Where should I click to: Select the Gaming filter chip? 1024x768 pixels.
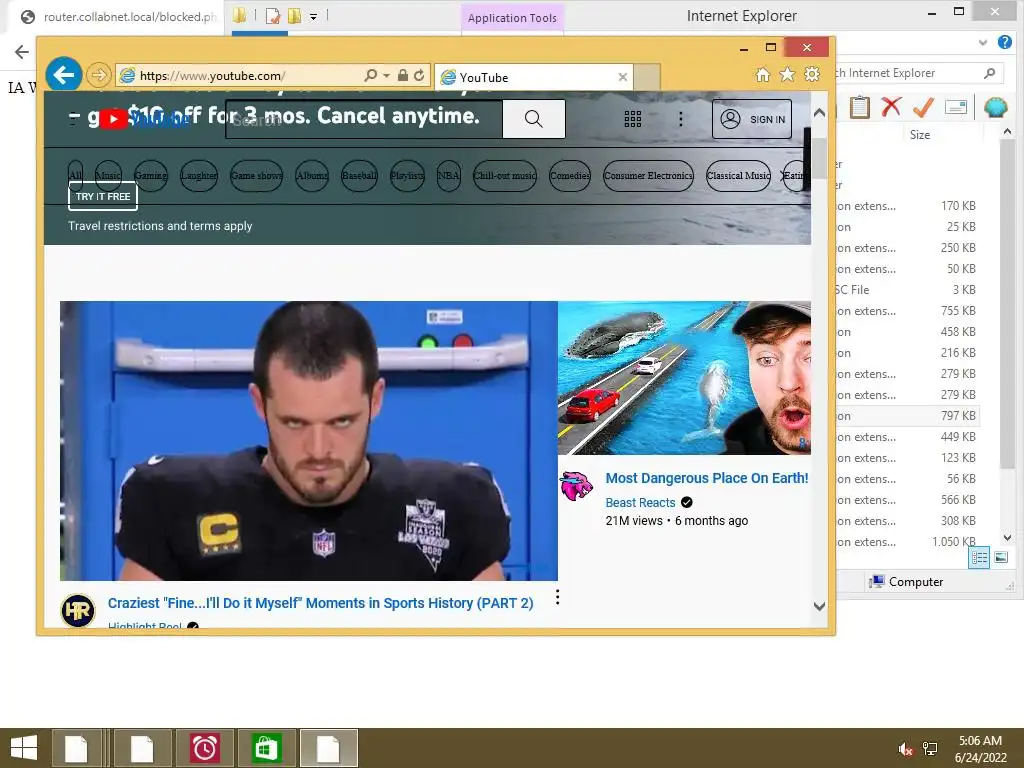151,176
